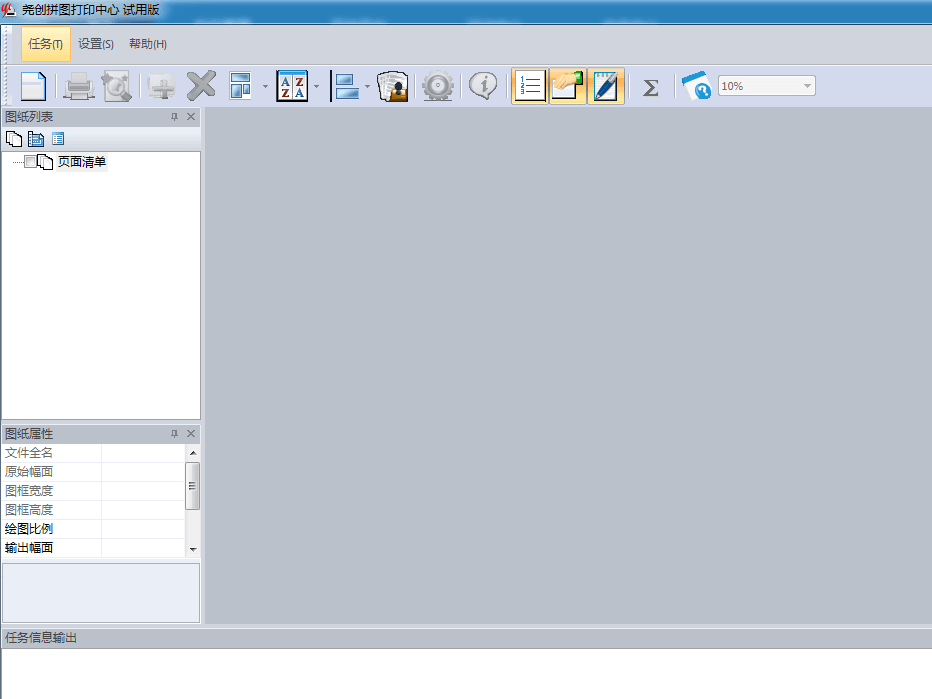
Task: Toggle the numbered list panel button
Action: pos(530,86)
